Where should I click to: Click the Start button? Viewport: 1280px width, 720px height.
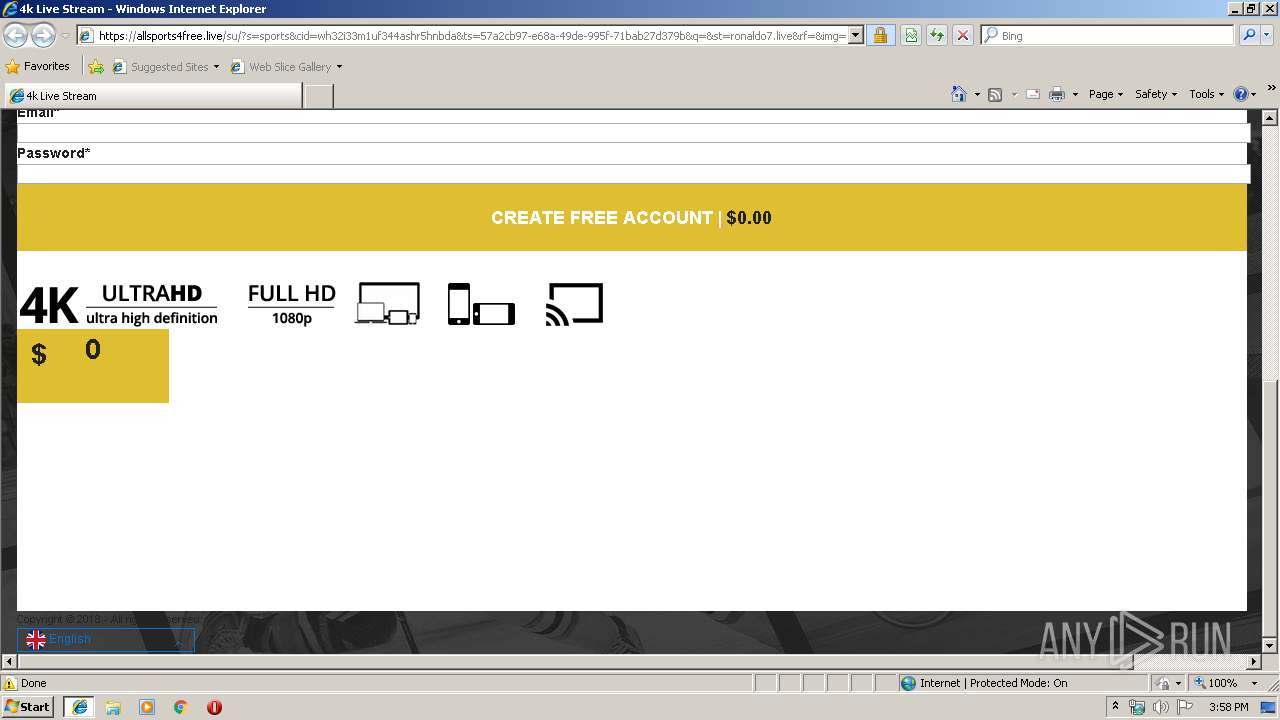pyautogui.click(x=28, y=706)
